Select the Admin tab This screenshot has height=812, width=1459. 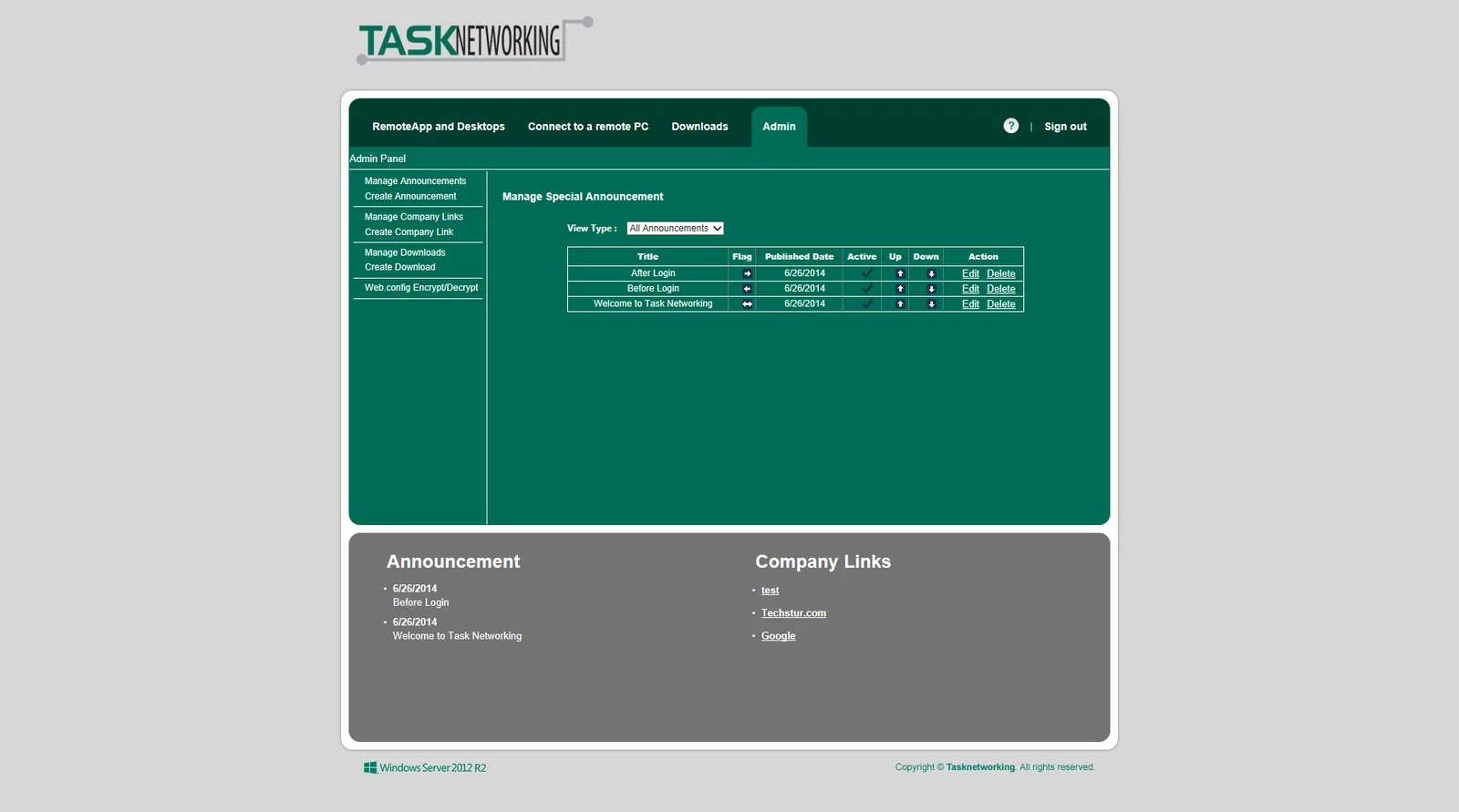pyautogui.click(x=779, y=127)
